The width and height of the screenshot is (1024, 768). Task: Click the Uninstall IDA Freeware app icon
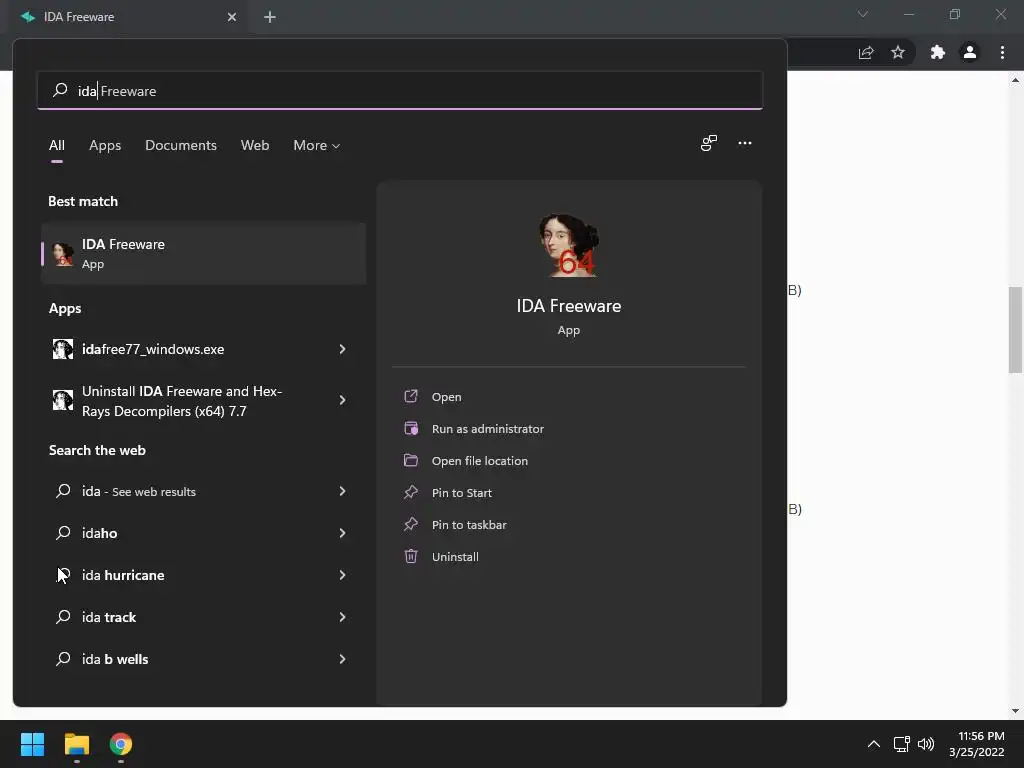[63, 400]
